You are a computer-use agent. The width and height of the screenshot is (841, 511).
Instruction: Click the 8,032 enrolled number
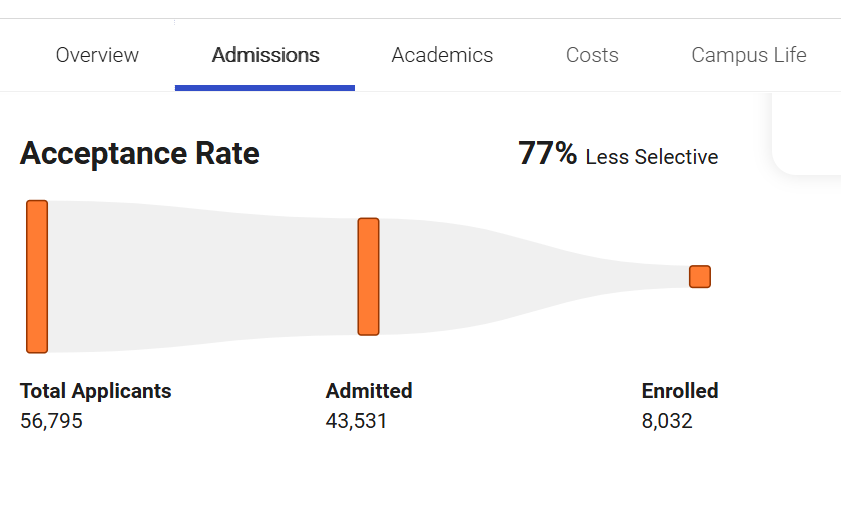click(667, 421)
